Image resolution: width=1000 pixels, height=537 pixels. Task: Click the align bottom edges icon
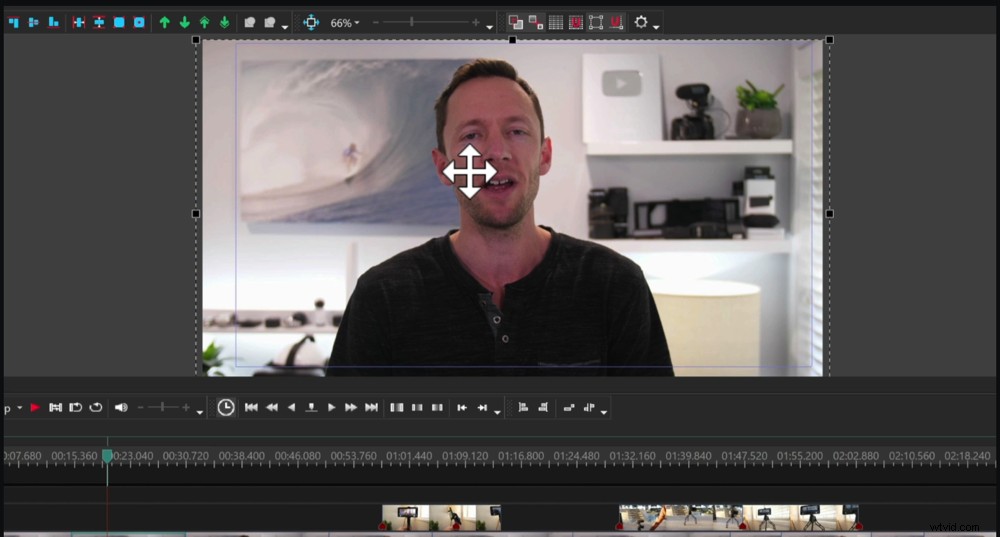pos(54,22)
